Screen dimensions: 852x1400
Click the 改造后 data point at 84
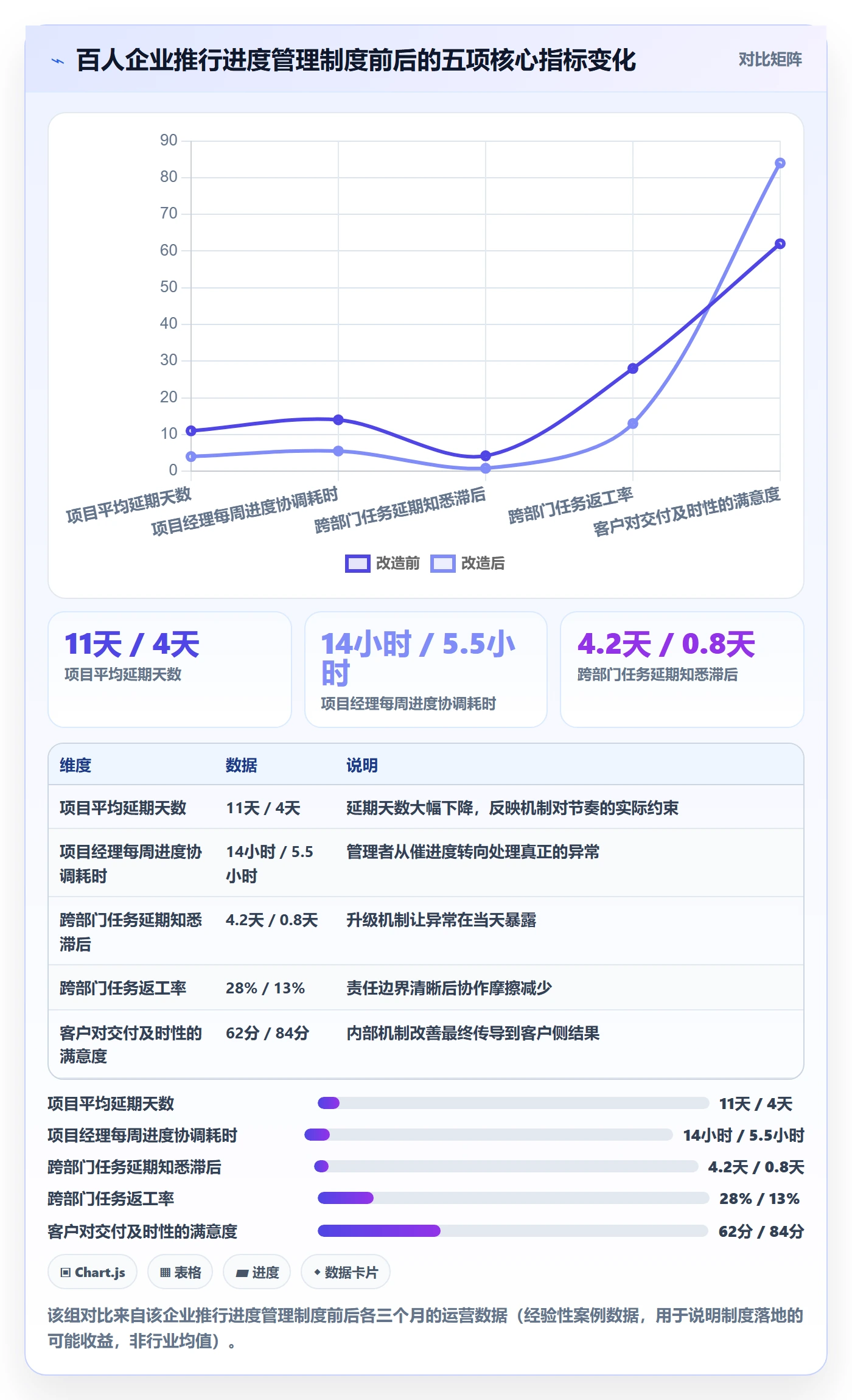pyautogui.click(x=780, y=163)
